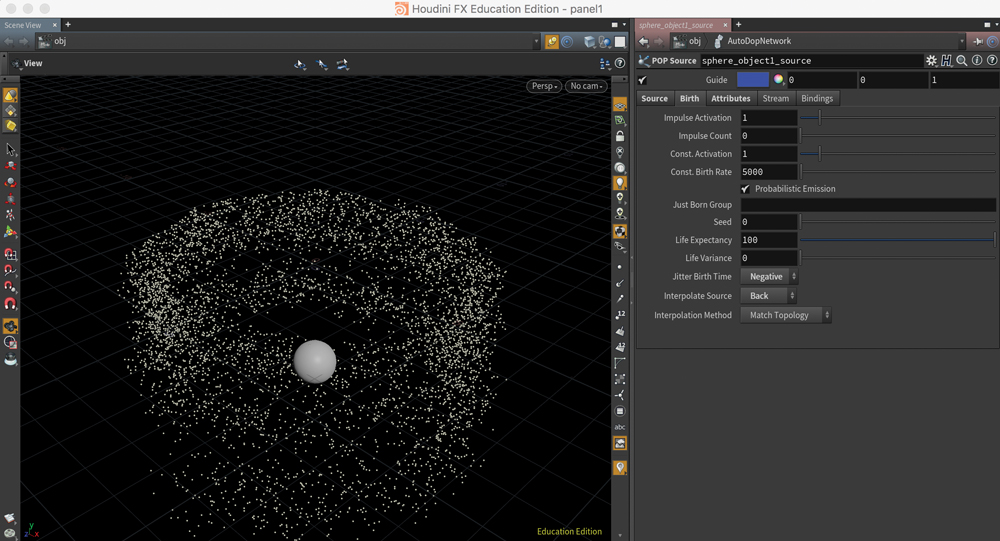Click the No cam camera button

pyautogui.click(x=586, y=86)
